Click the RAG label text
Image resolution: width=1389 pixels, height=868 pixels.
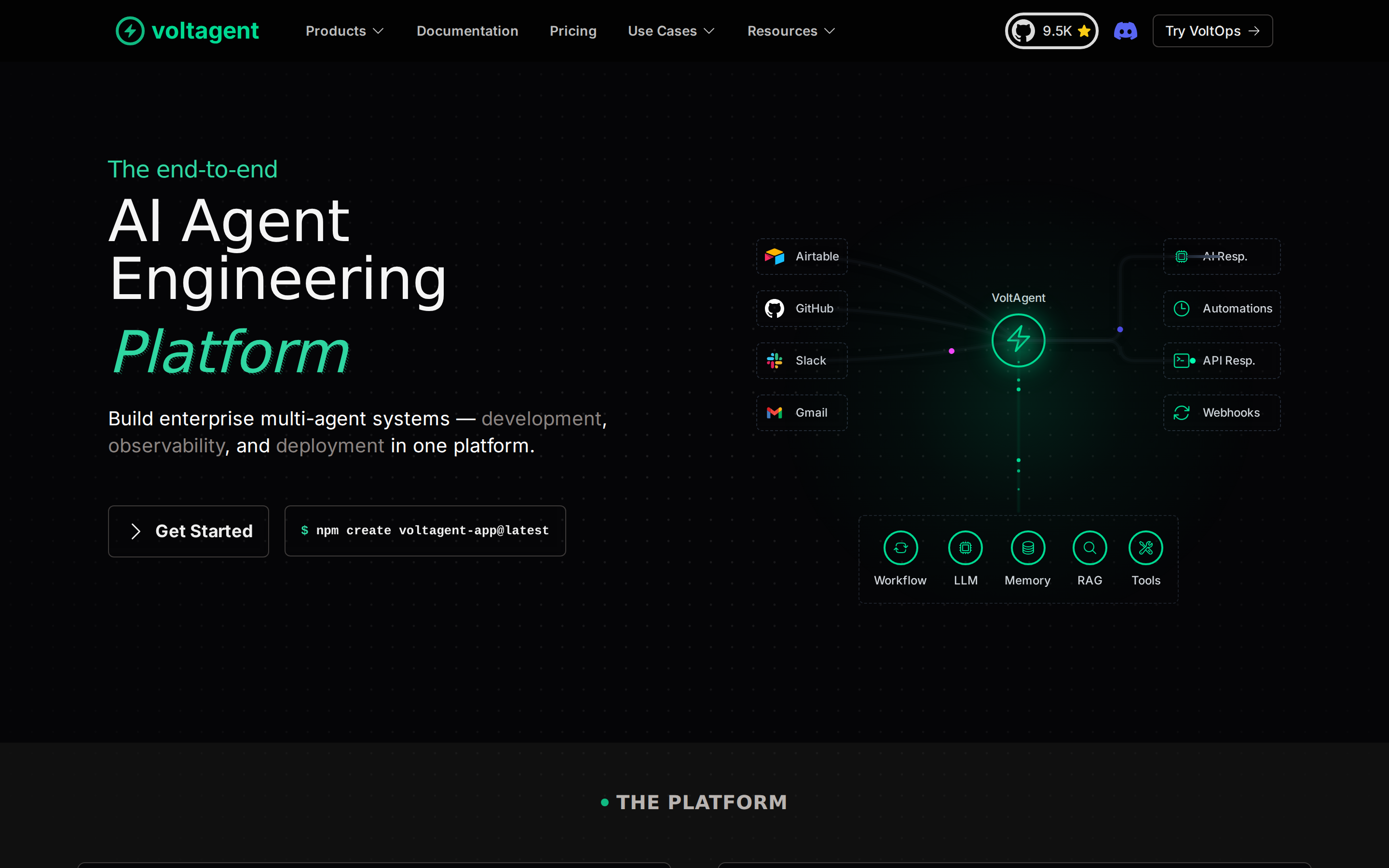coord(1089,581)
